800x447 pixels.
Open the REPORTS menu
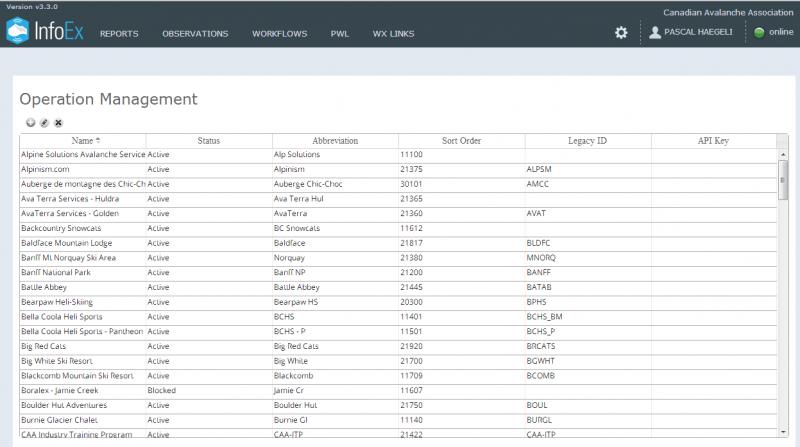(x=119, y=34)
